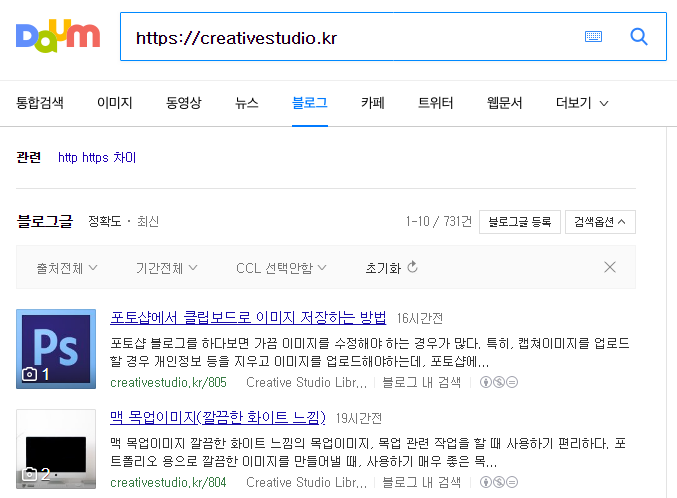Reset filters with 초기화
This screenshot has height=498, width=677.
tap(392, 268)
